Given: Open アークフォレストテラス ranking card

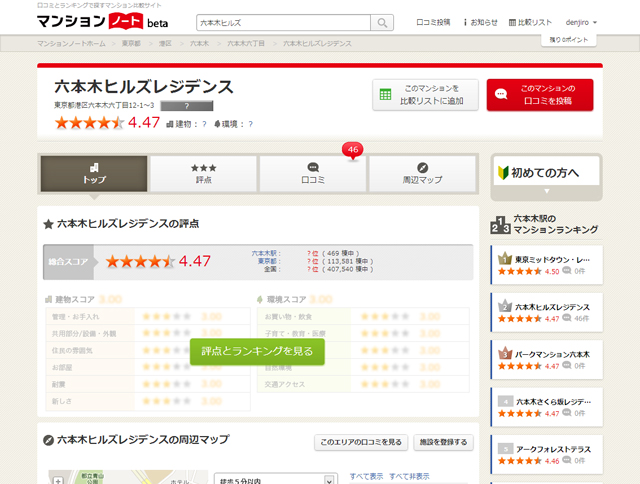Looking at the screenshot, I should click(x=547, y=454).
